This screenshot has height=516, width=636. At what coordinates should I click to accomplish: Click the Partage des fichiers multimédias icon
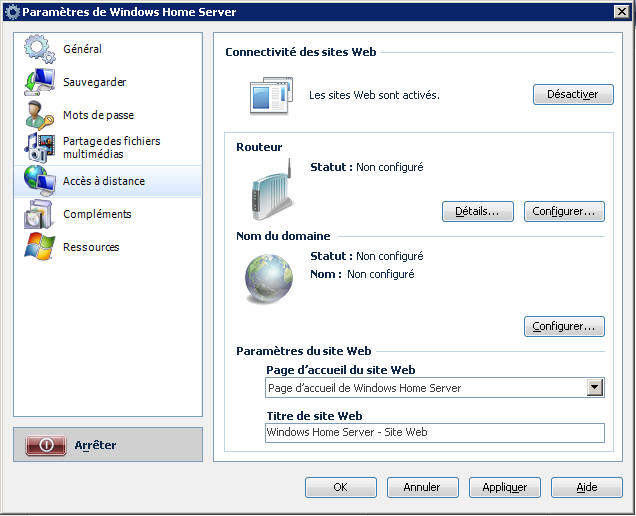click(39, 147)
